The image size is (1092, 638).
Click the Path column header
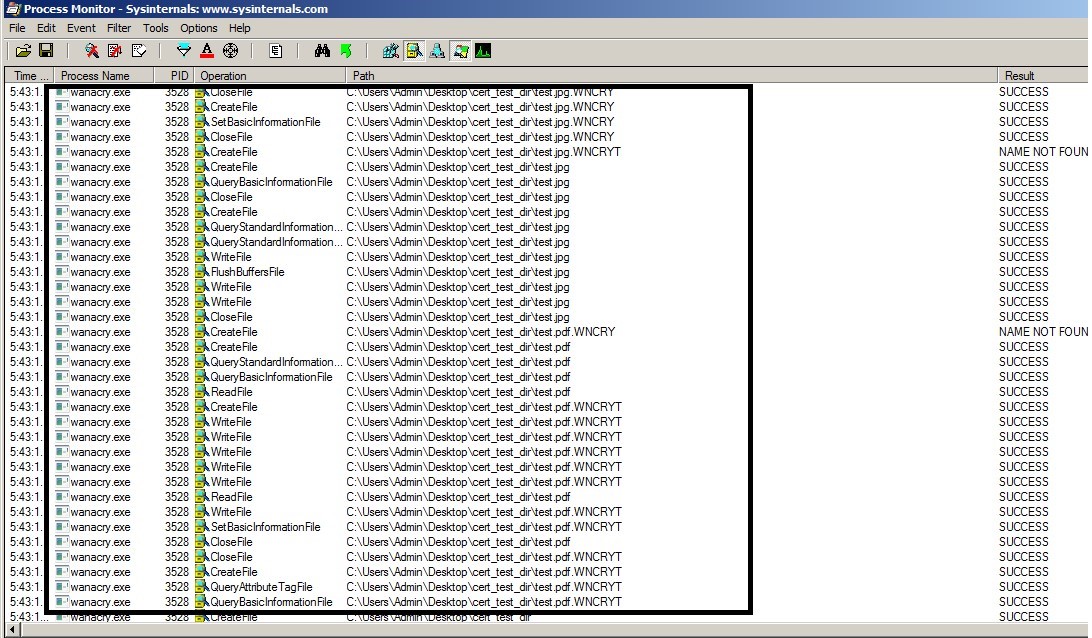click(x=672, y=76)
